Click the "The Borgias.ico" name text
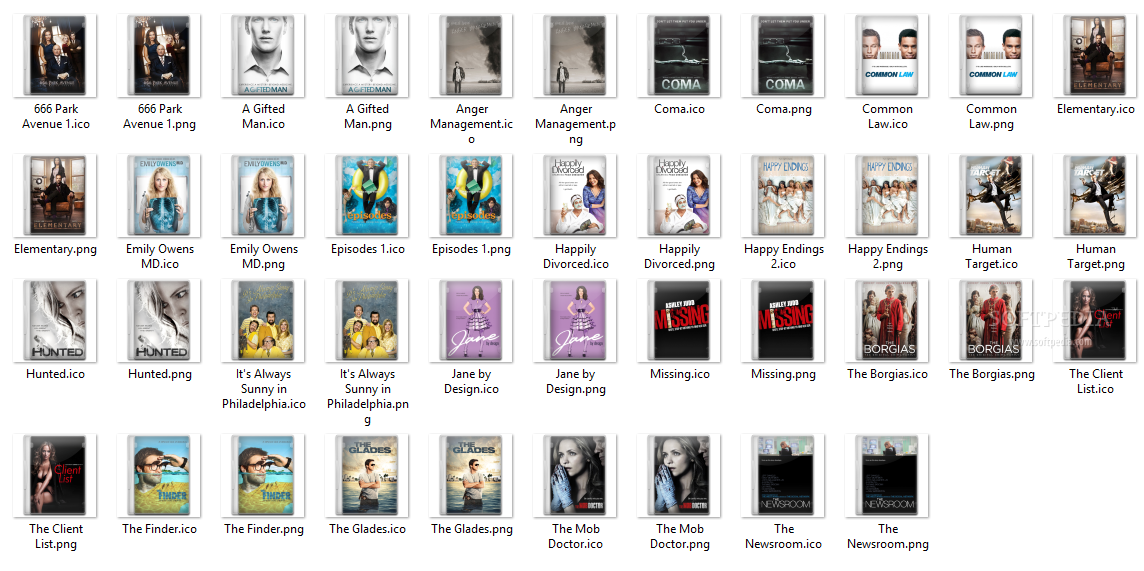This screenshot has width=1144, height=571. coord(888,375)
